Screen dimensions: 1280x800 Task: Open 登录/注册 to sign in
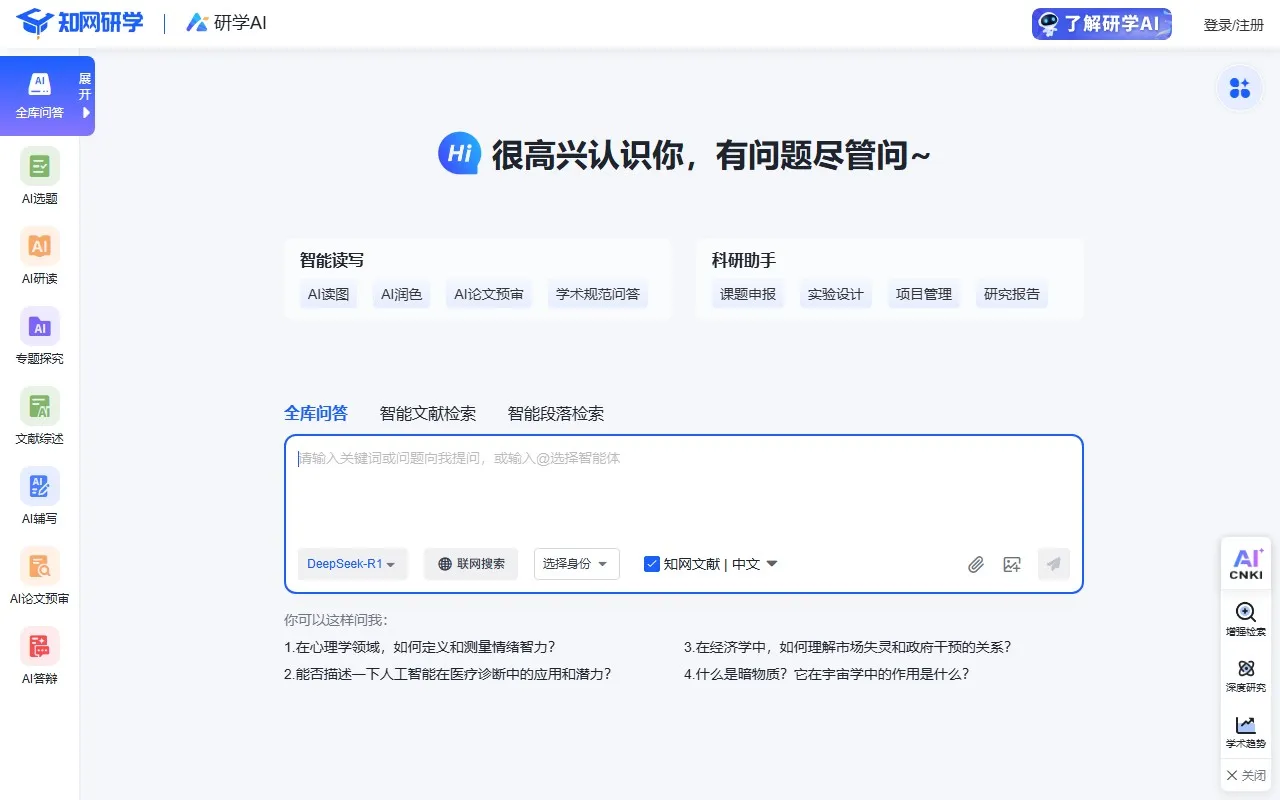1234,23
